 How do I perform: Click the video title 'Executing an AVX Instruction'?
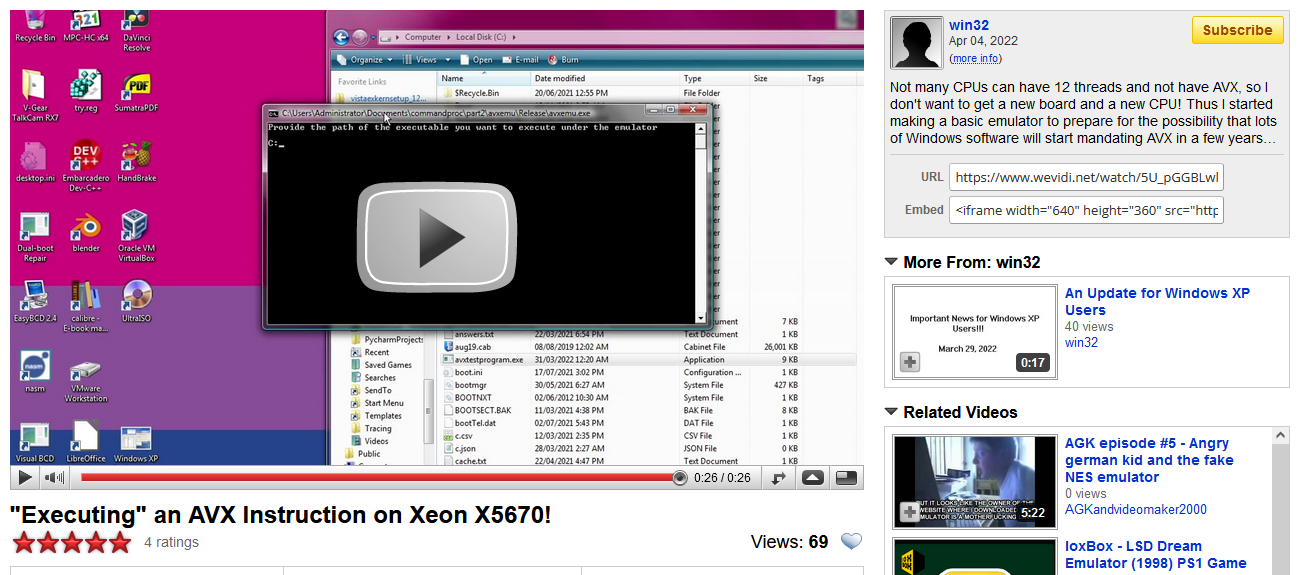[280, 515]
